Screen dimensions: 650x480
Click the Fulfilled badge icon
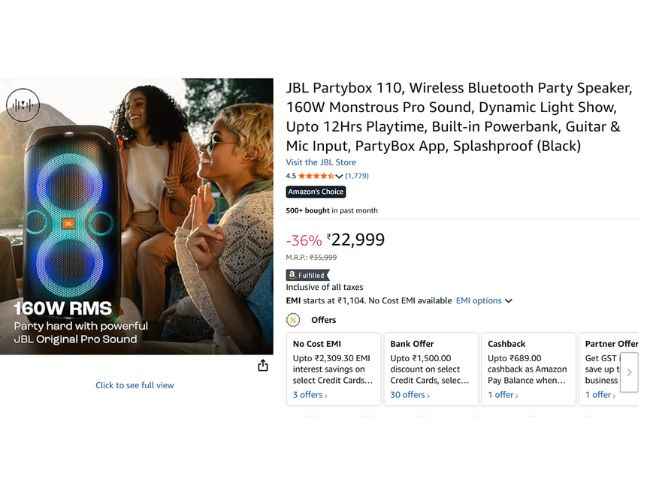point(308,275)
